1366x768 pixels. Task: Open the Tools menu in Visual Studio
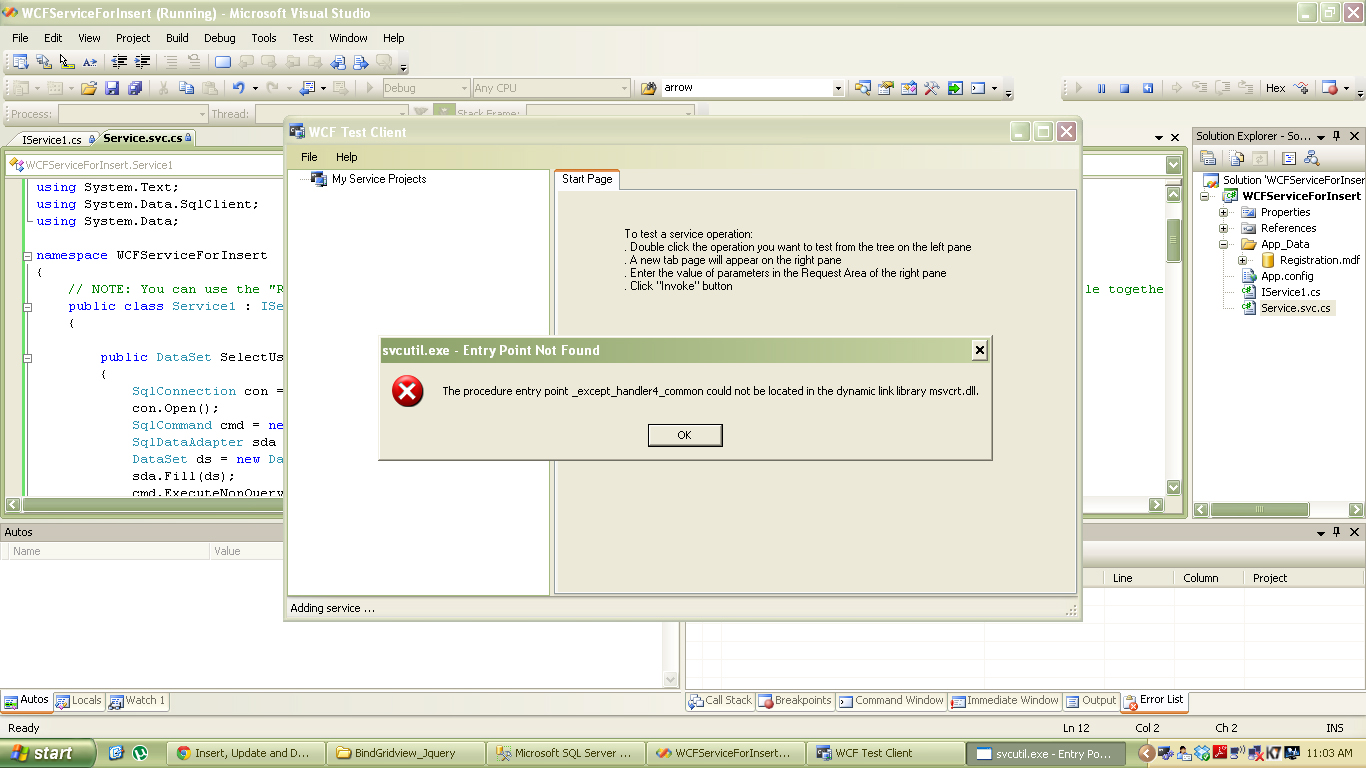pos(264,38)
